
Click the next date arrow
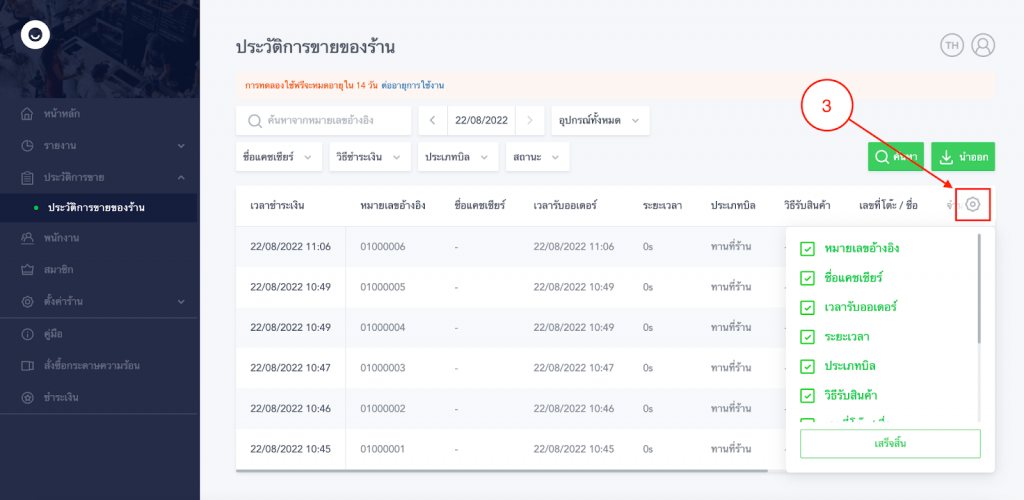(x=529, y=120)
